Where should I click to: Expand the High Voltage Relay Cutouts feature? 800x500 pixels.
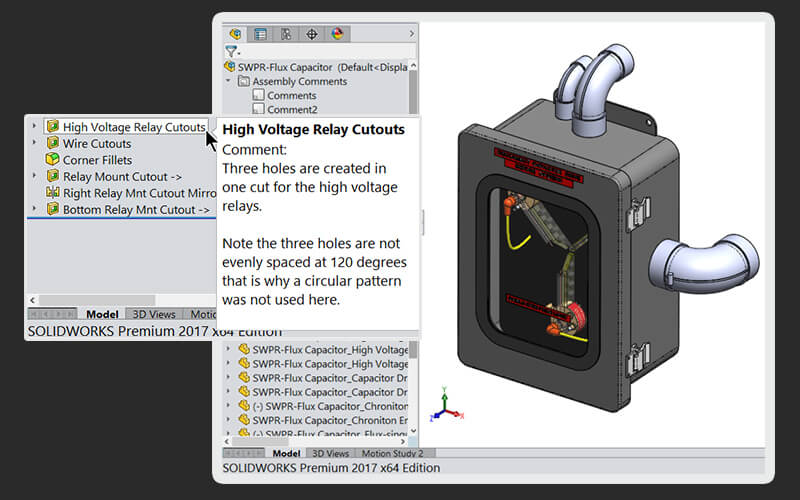pos(34,127)
